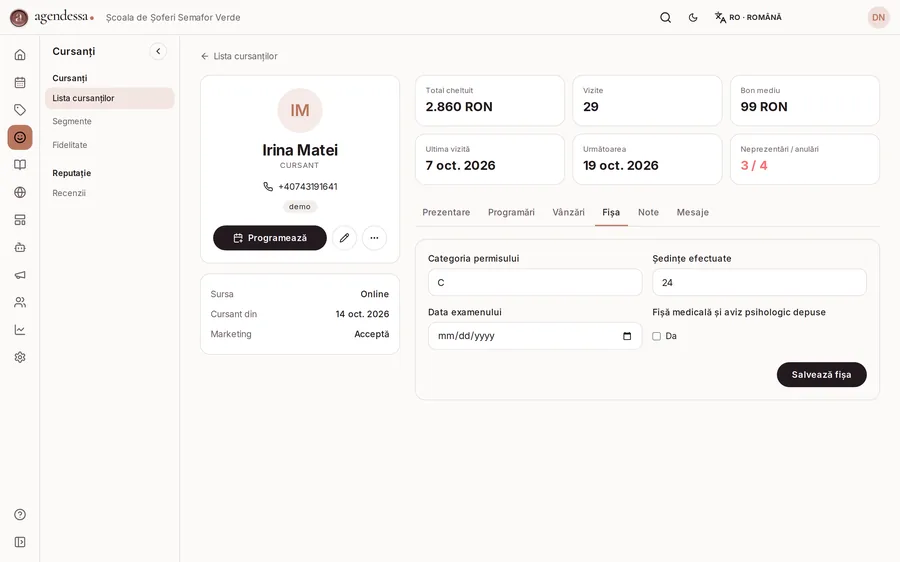Switch to the Vânzări tab
Screen dimensions: 900x562
click(x=568, y=212)
